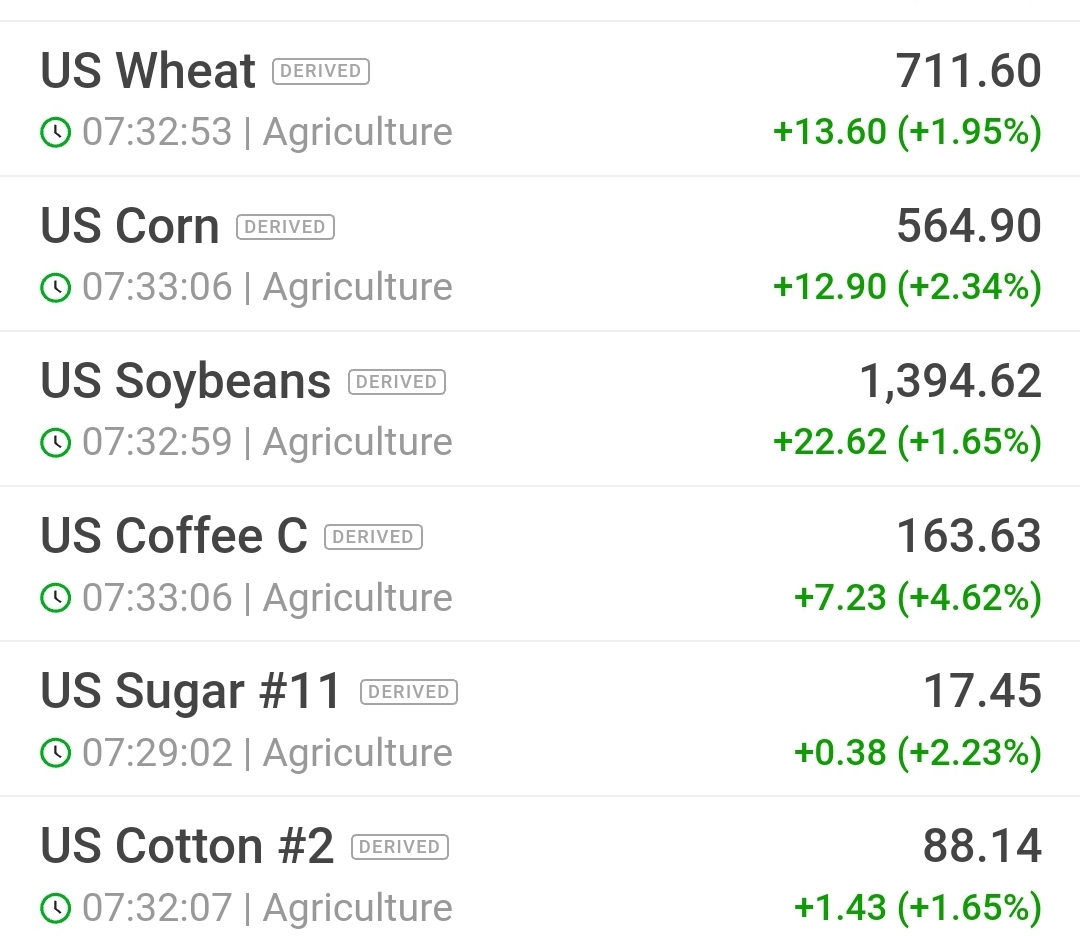Image resolution: width=1080 pixels, height=946 pixels.
Task: Click the clock icon in US Soybeans row
Action: [55, 442]
